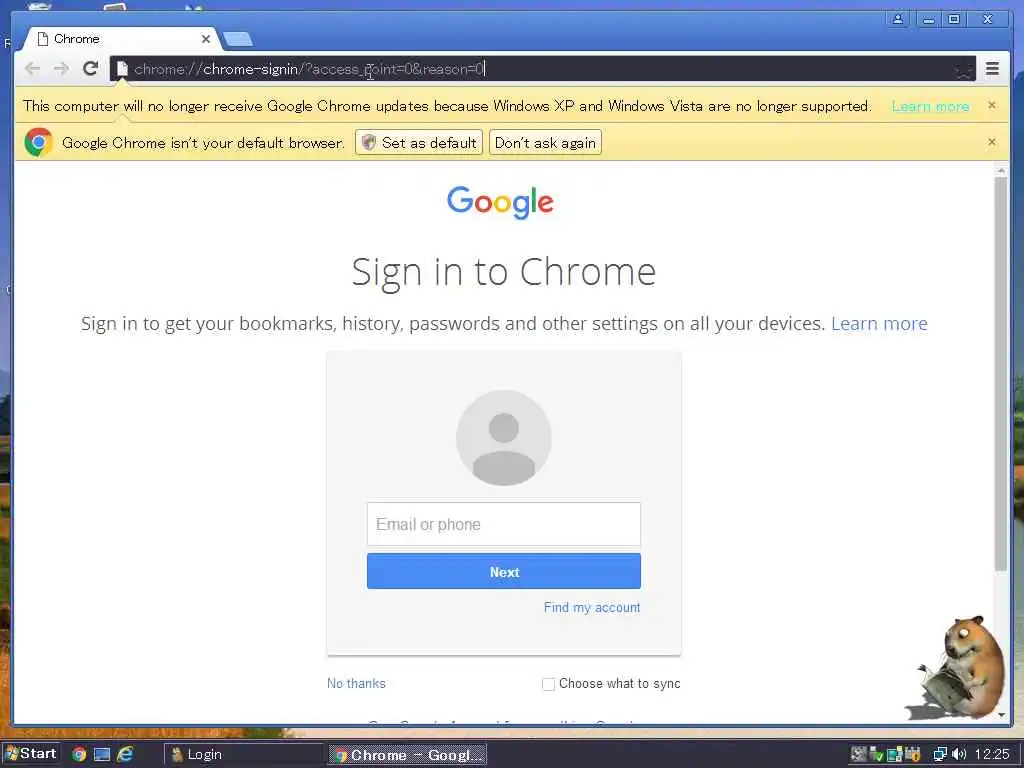Screen dimensions: 1024x768
Task: Click the scrollbar up arrow
Action: 1000,170
